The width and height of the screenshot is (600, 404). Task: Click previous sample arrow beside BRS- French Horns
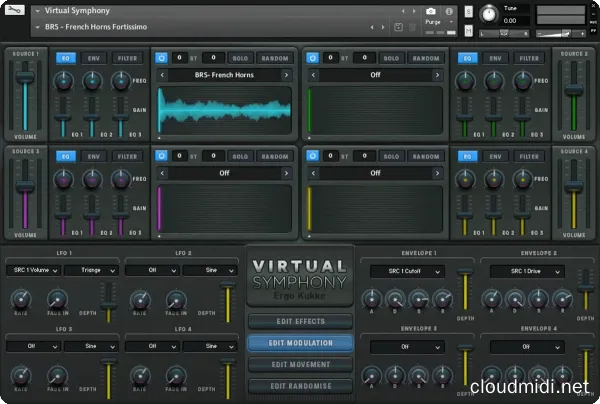pyautogui.click(x=162, y=75)
